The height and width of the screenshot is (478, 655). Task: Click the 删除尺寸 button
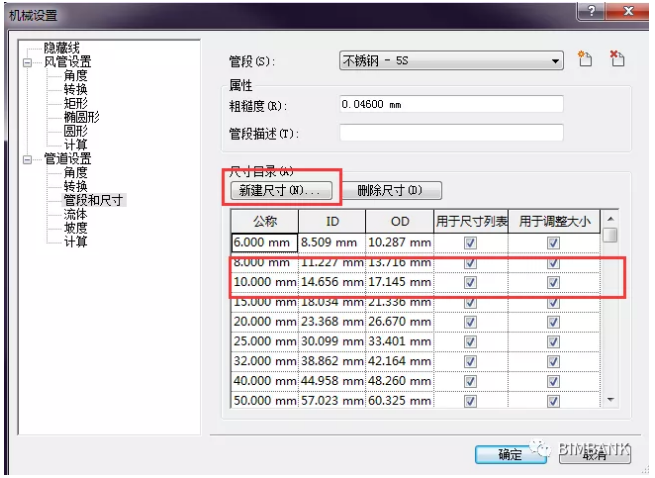(x=392, y=191)
